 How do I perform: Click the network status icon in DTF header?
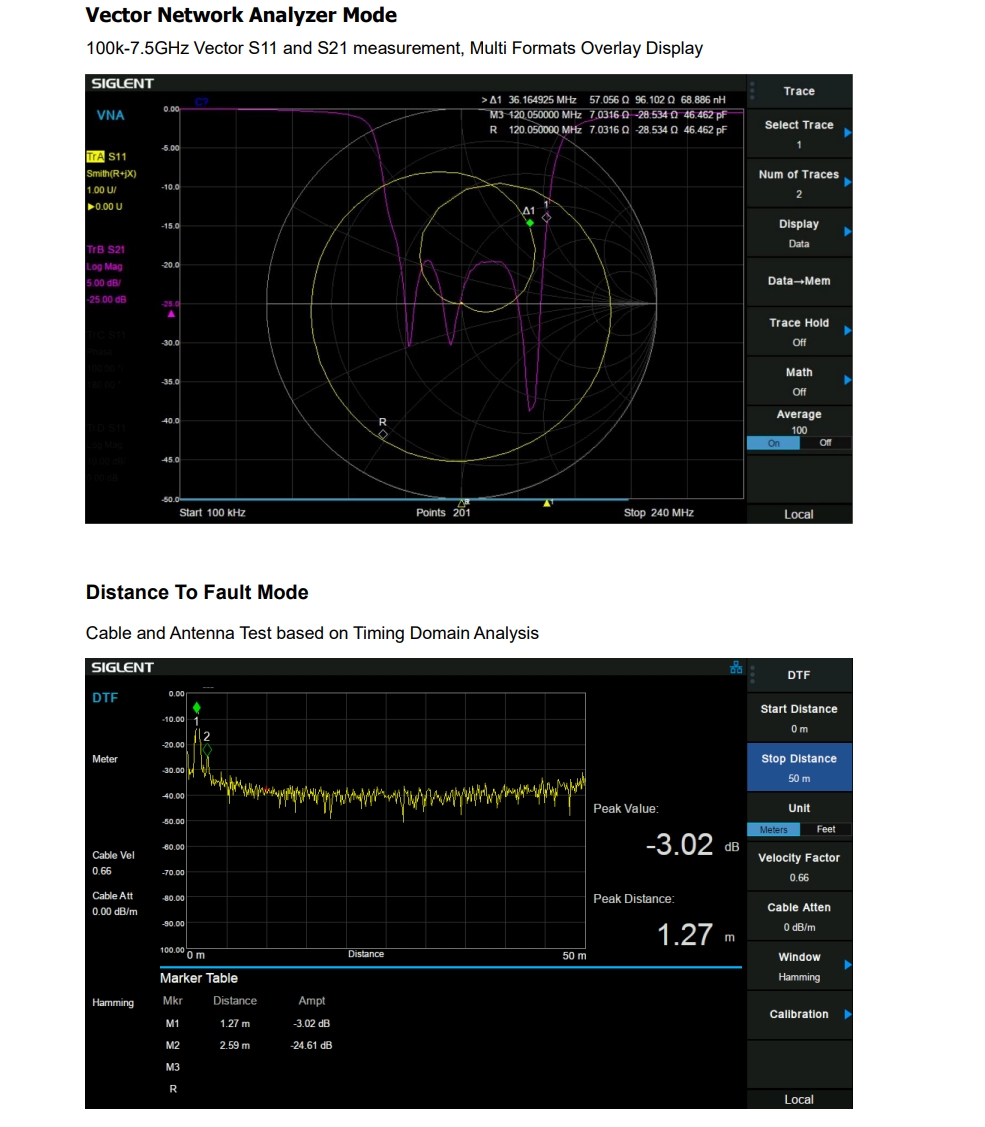click(x=736, y=668)
